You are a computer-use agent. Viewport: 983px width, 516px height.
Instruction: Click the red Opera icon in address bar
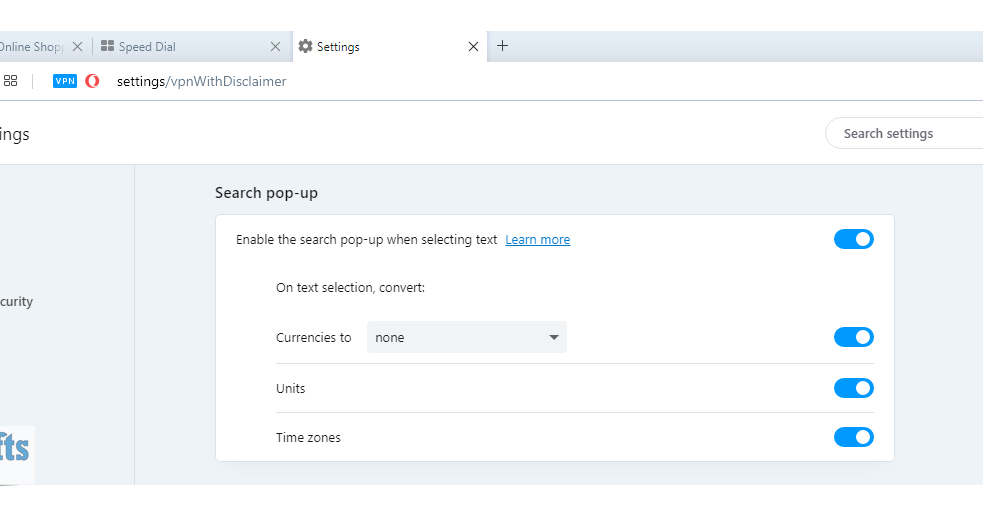(92, 81)
